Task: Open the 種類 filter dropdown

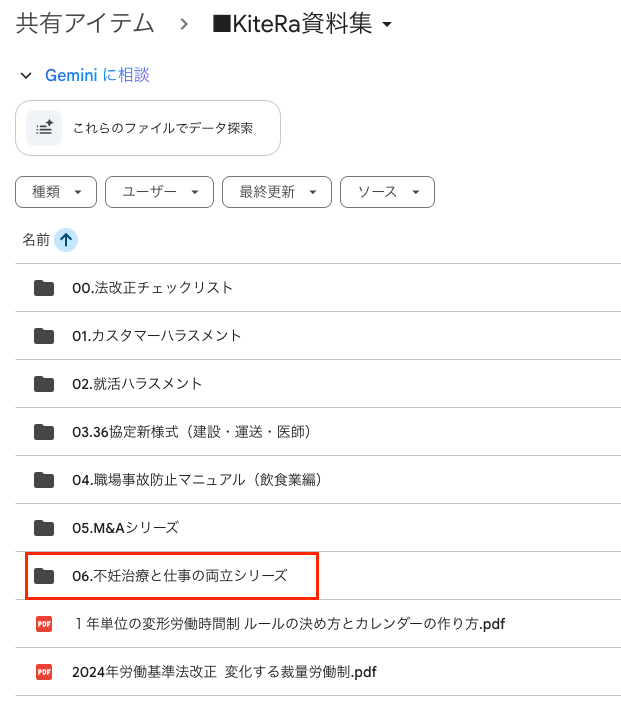Action: point(56,192)
